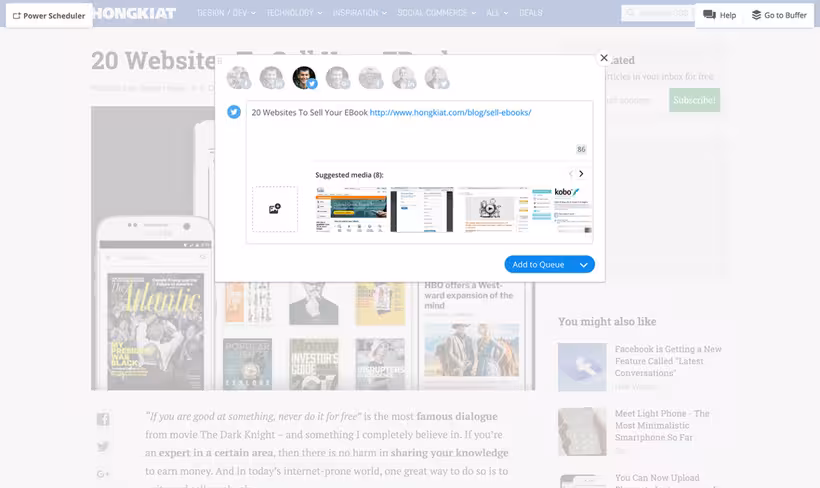The height and width of the screenshot is (488, 820).
Task: Select the second LinkedIn profile avatar
Action: [403, 77]
